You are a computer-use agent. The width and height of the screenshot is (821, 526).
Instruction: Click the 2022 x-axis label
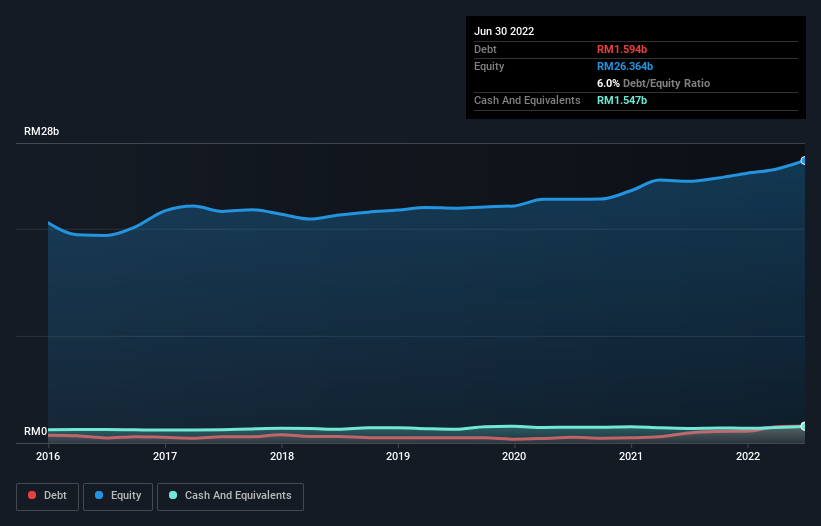tap(748, 456)
